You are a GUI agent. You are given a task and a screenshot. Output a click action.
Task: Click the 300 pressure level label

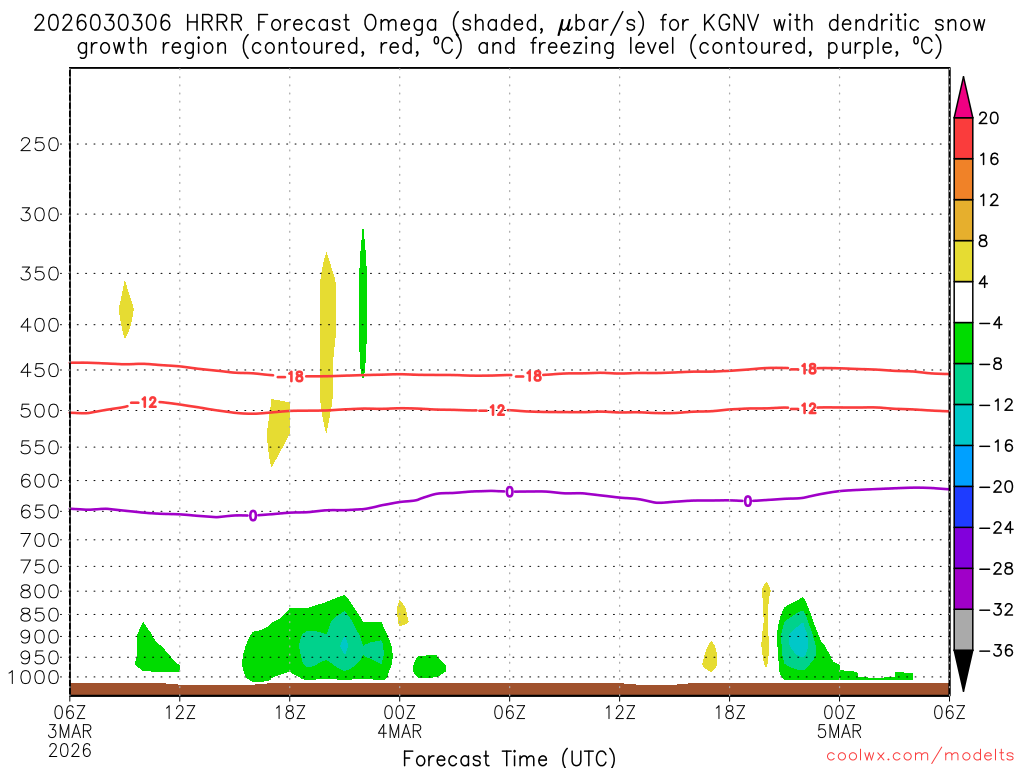40,214
